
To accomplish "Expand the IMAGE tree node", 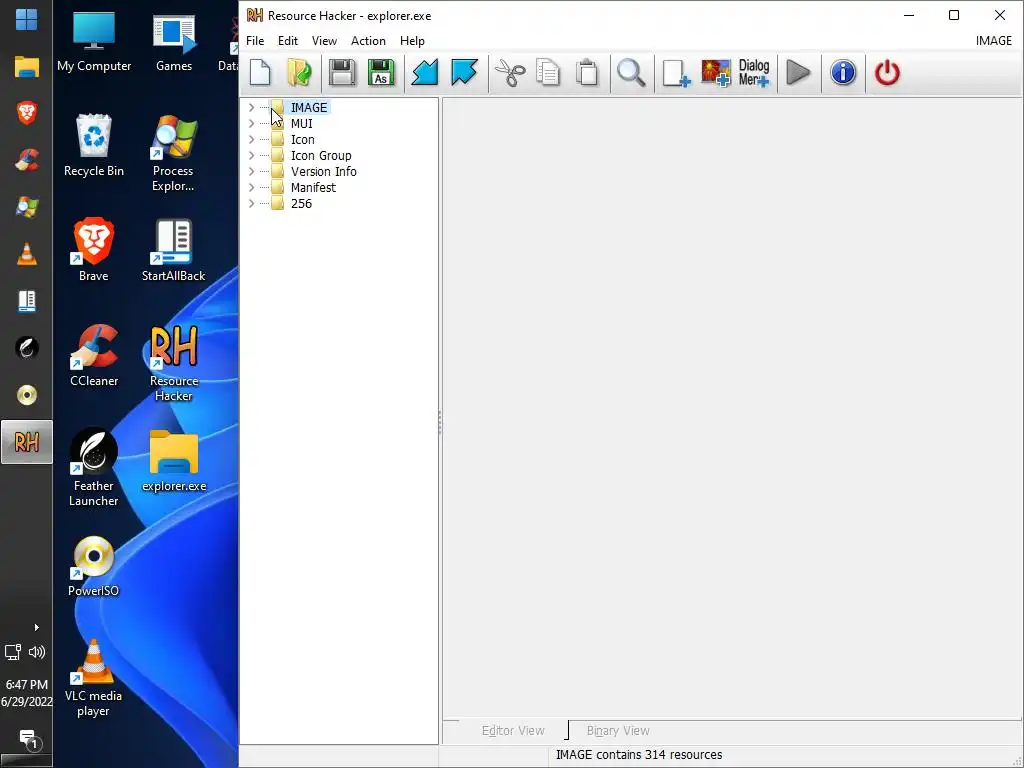I will click(x=251, y=107).
